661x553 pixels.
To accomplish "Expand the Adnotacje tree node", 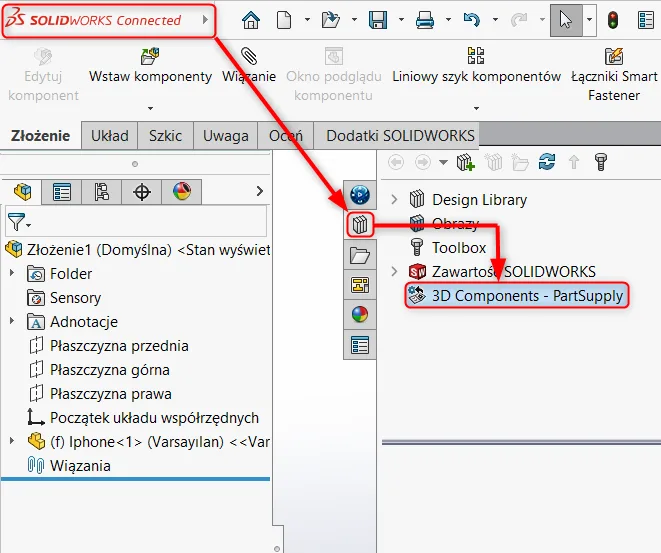I will (x=12, y=321).
